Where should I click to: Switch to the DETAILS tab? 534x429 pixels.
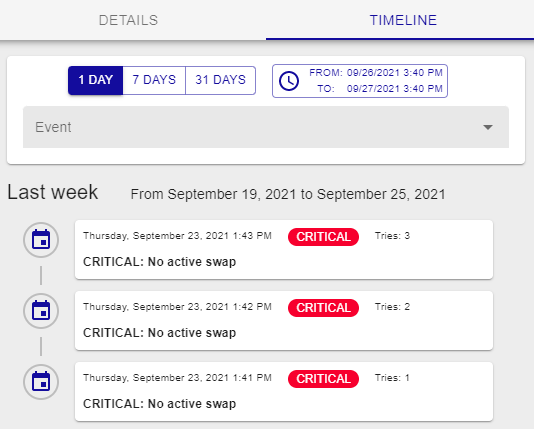point(128,20)
